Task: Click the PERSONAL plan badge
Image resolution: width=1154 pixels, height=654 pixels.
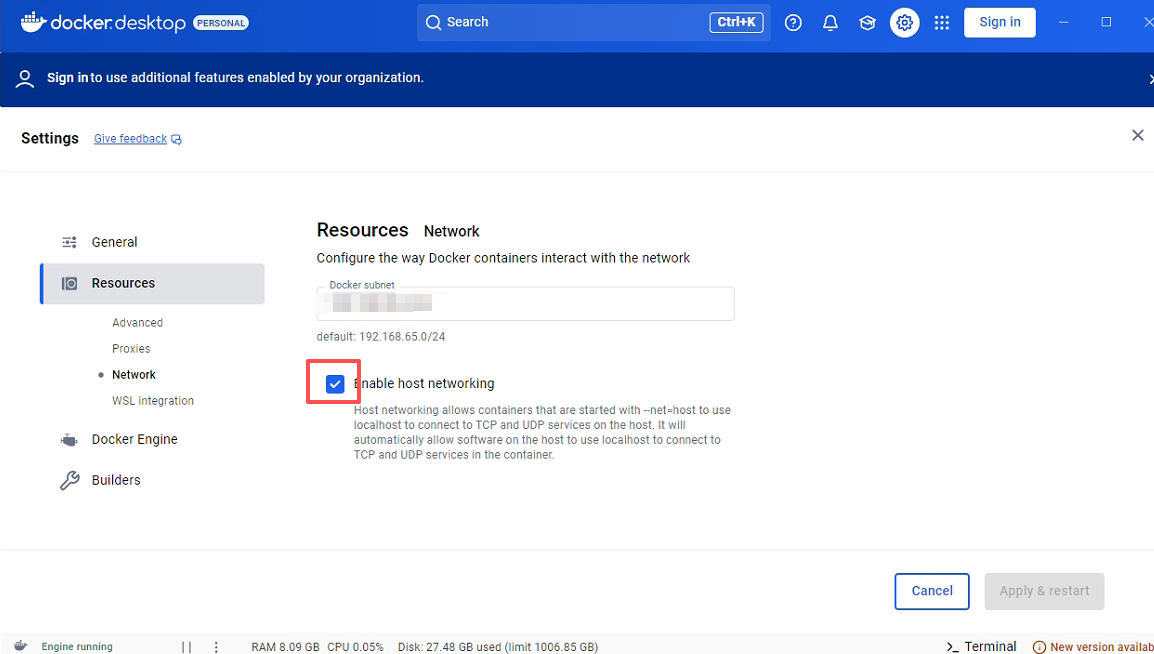Action: point(221,23)
